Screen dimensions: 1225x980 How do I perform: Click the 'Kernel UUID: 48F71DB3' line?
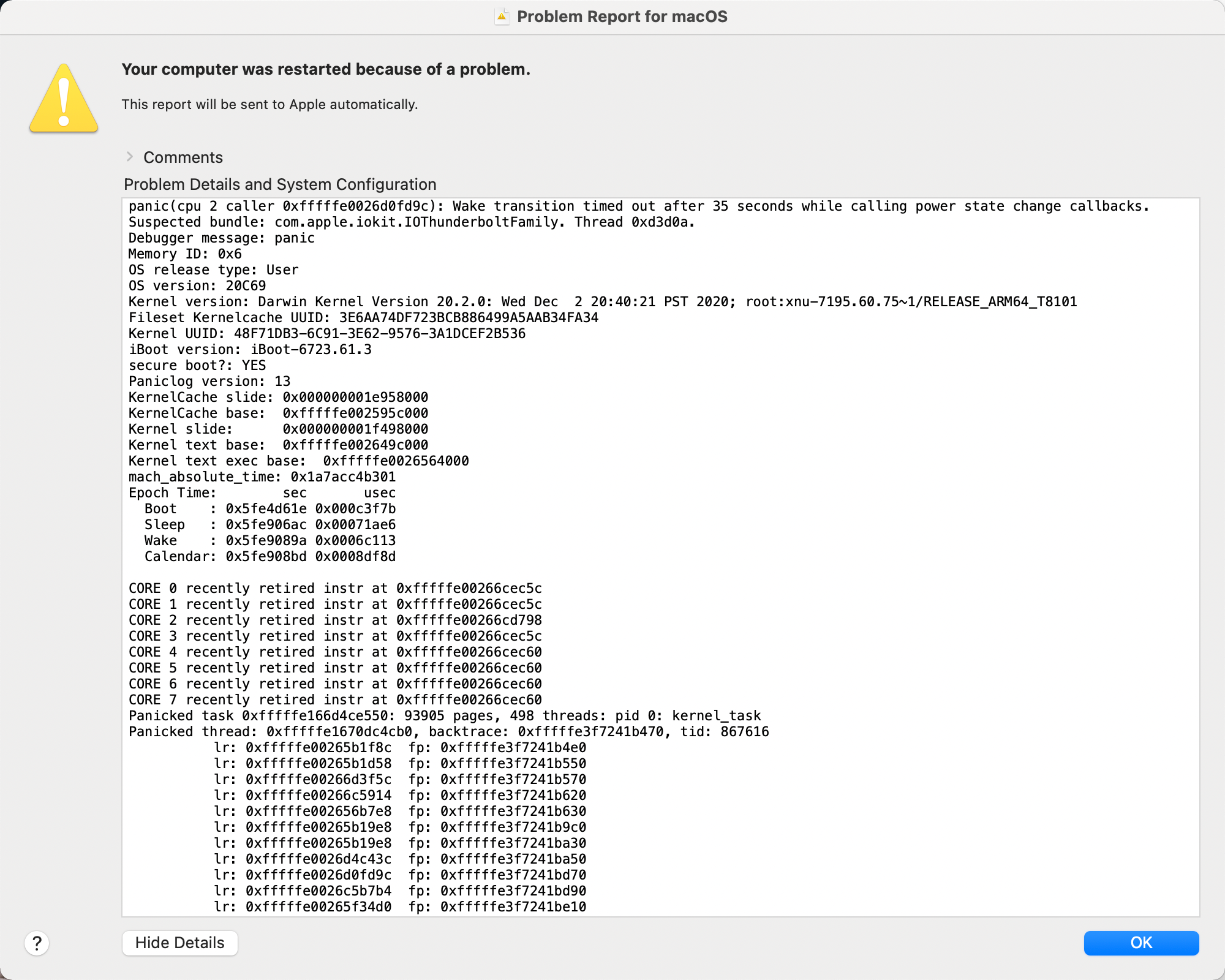point(327,334)
